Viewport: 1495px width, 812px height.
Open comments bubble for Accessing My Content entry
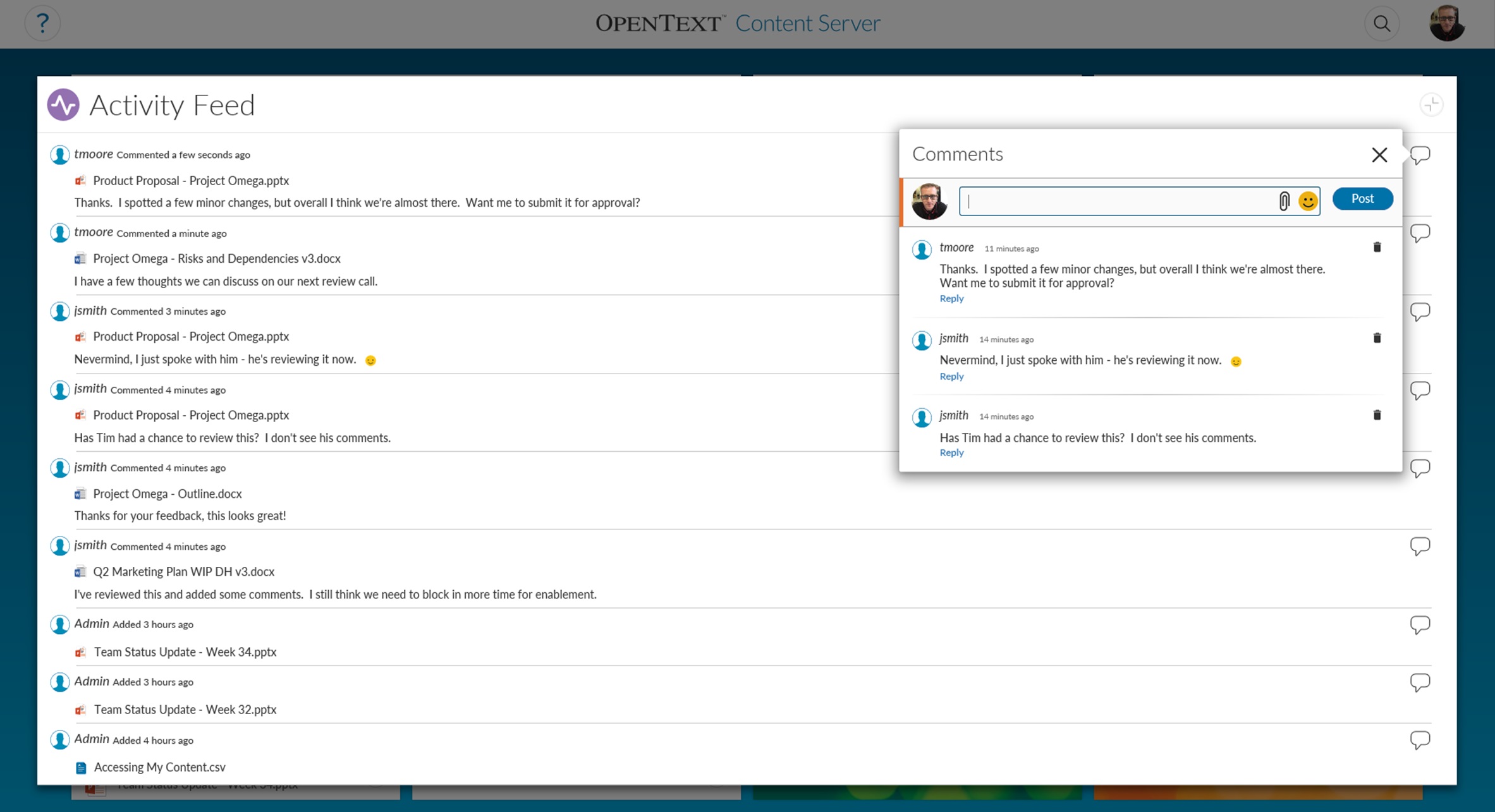(1420, 740)
